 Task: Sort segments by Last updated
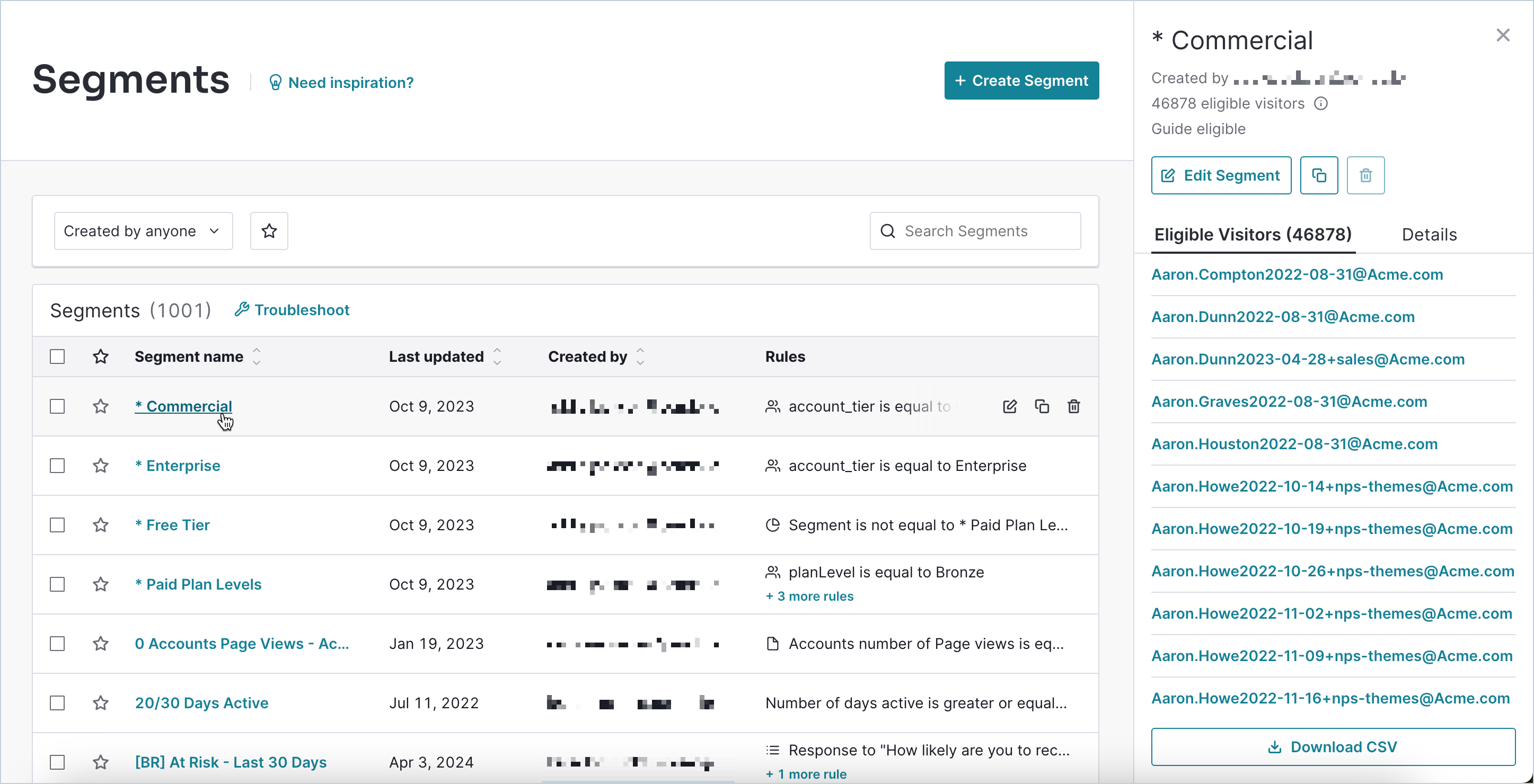click(x=497, y=356)
